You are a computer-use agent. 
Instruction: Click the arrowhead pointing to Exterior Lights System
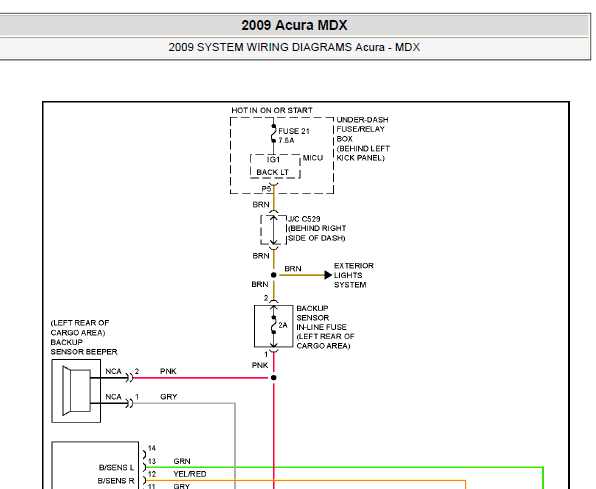[328, 275]
